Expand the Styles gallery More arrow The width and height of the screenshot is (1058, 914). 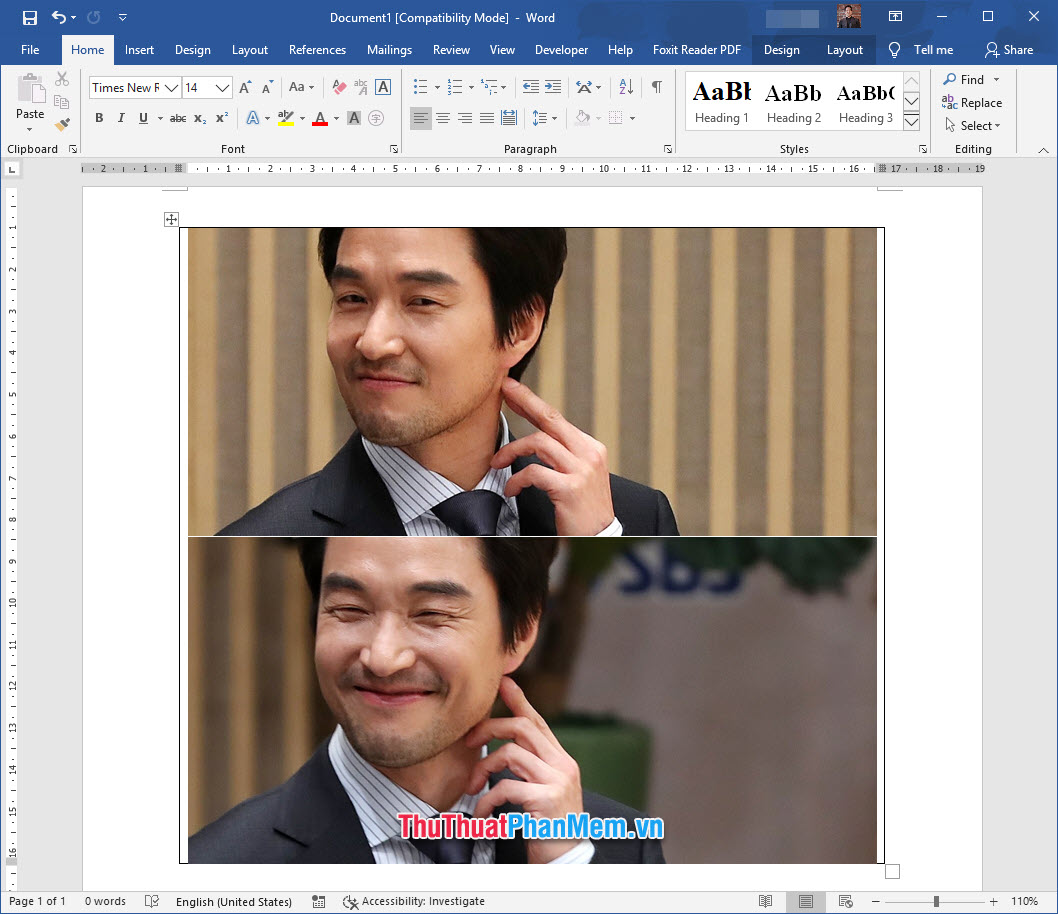pyautogui.click(x=911, y=122)
